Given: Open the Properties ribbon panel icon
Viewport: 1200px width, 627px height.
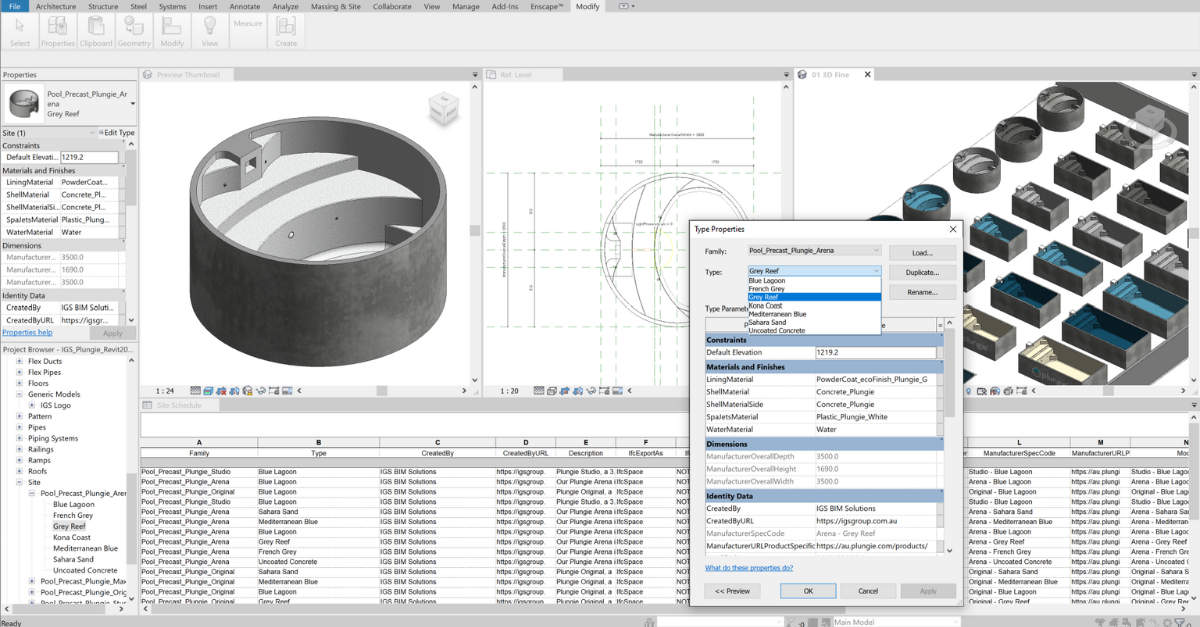Looking at the screenshot, I should [58, 30].
